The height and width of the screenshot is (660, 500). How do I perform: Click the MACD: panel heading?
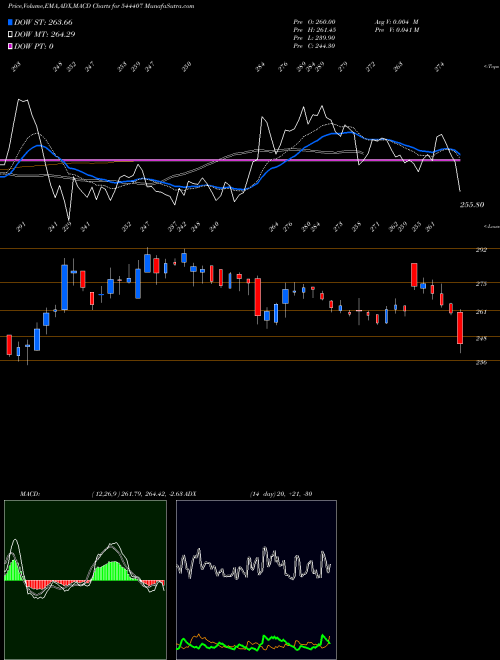click(x=30, y=494)
